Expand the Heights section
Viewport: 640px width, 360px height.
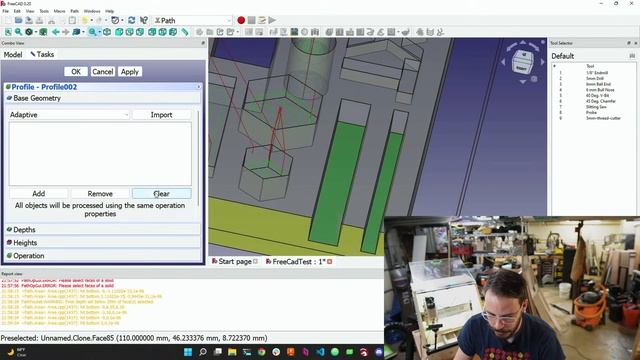coord(103,242)
